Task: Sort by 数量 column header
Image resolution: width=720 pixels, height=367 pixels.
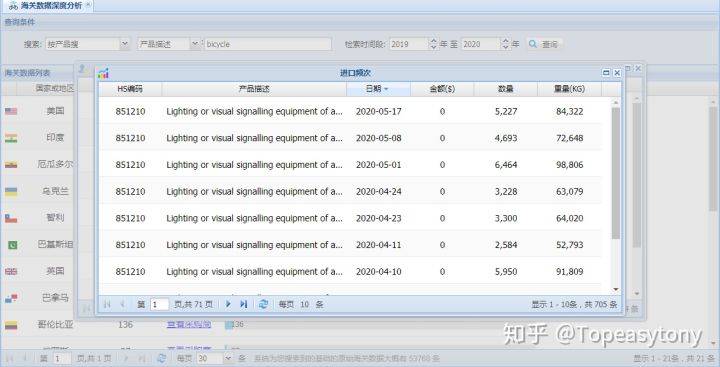Action: point(506,89)
